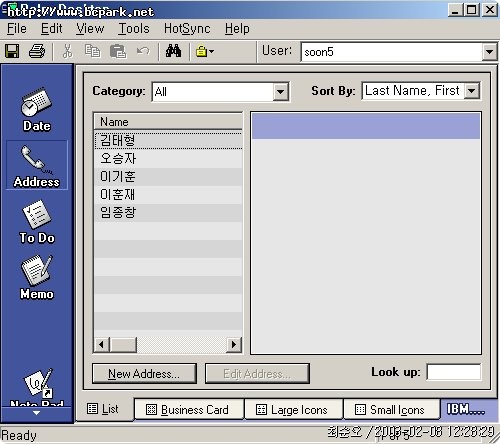The height and width of the screenshot is (444, 500).
Task: Click the Name column header
Action: tap(168, 121)
